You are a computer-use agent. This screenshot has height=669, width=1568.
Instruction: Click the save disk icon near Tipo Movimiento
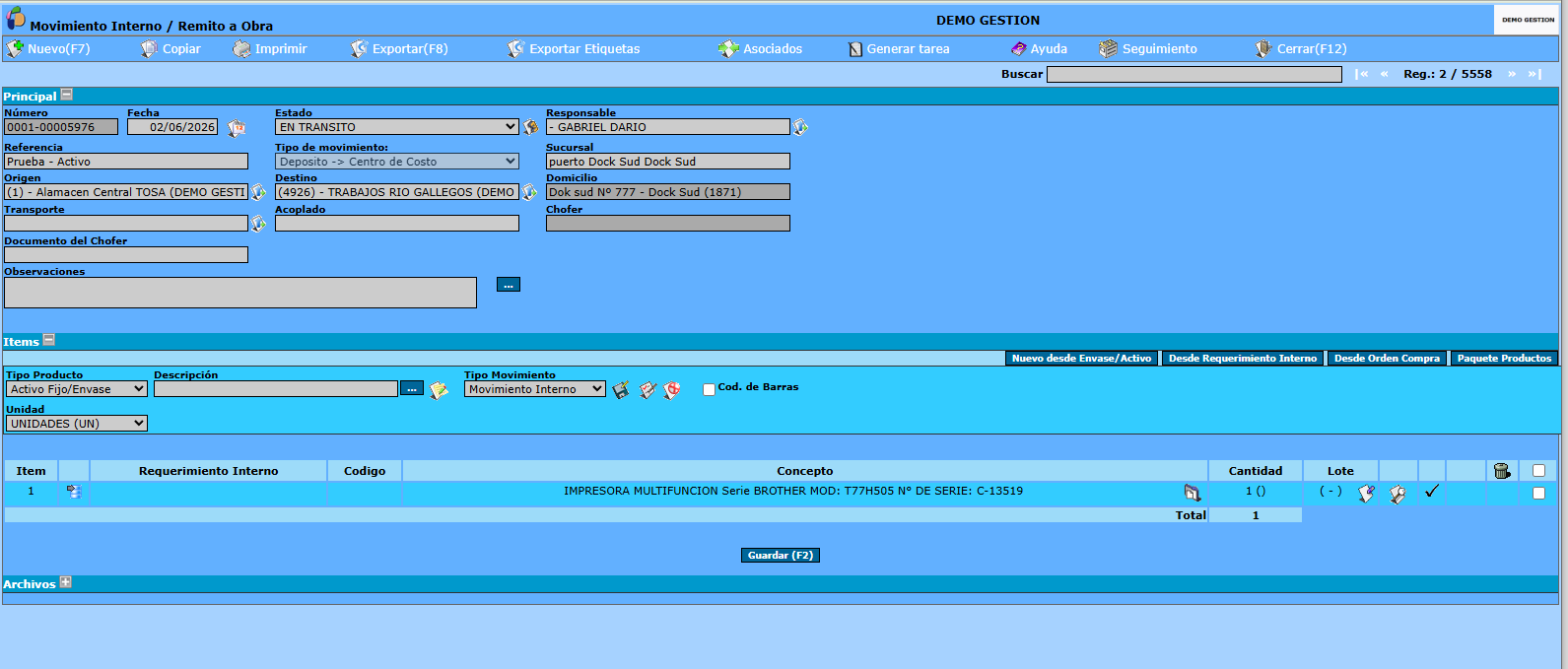click(x=621, y=390)
